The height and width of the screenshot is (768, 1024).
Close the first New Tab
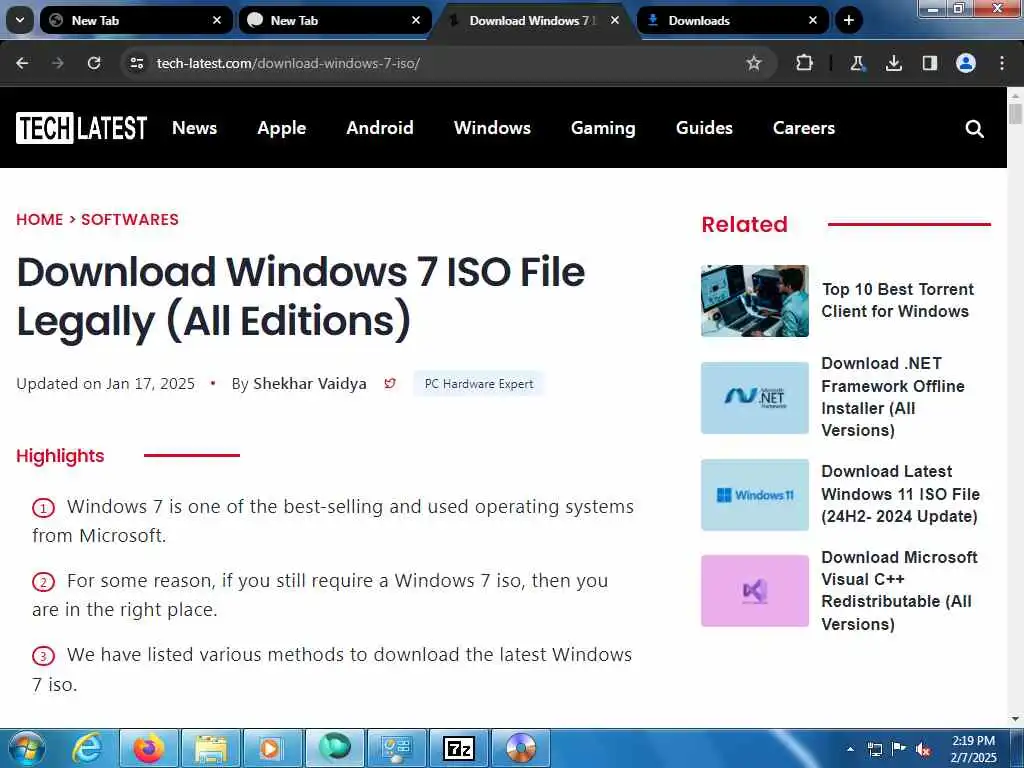point(217,20)
